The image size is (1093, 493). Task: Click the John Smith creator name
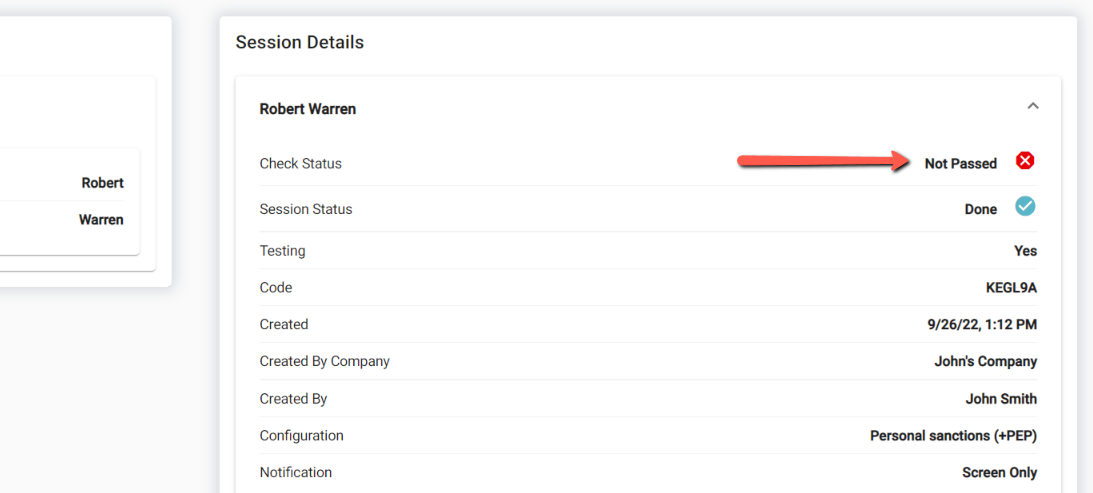1001,399
